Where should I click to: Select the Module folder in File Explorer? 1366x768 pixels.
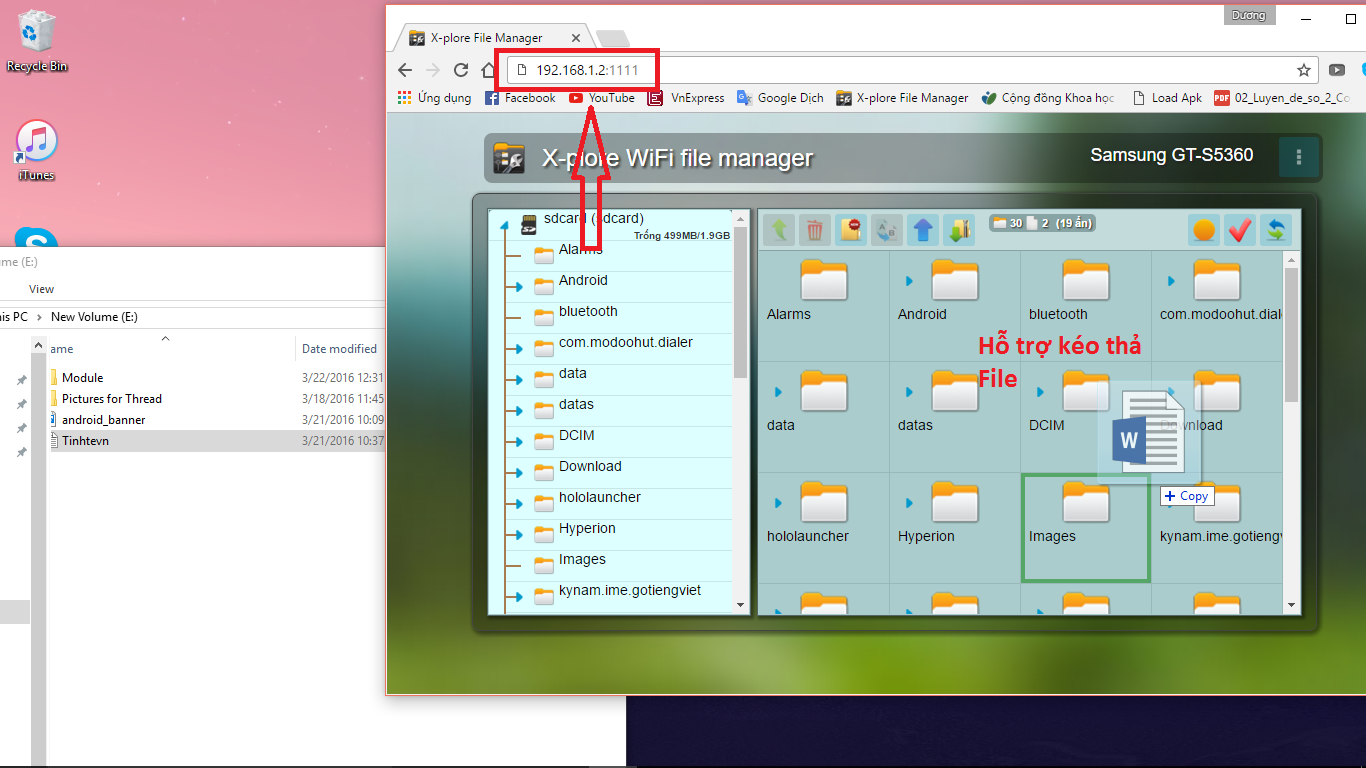pyautogui.click(x=82, y=377)
